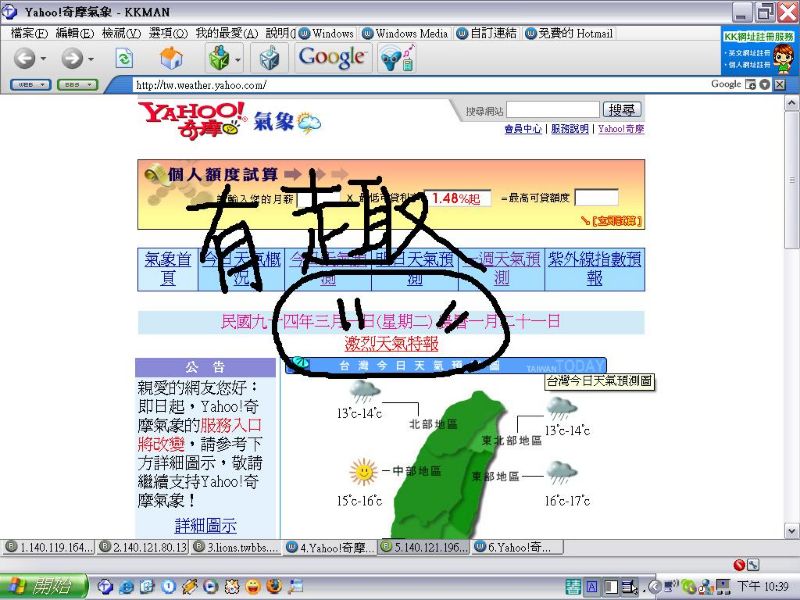Screen dimensions: 800x600
Task: Go back with the Back arrow button
Action: [24, 58]
